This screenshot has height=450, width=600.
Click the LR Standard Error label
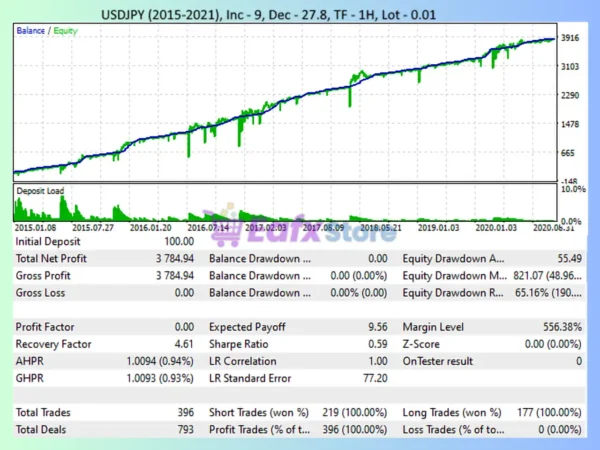point(250,378)
